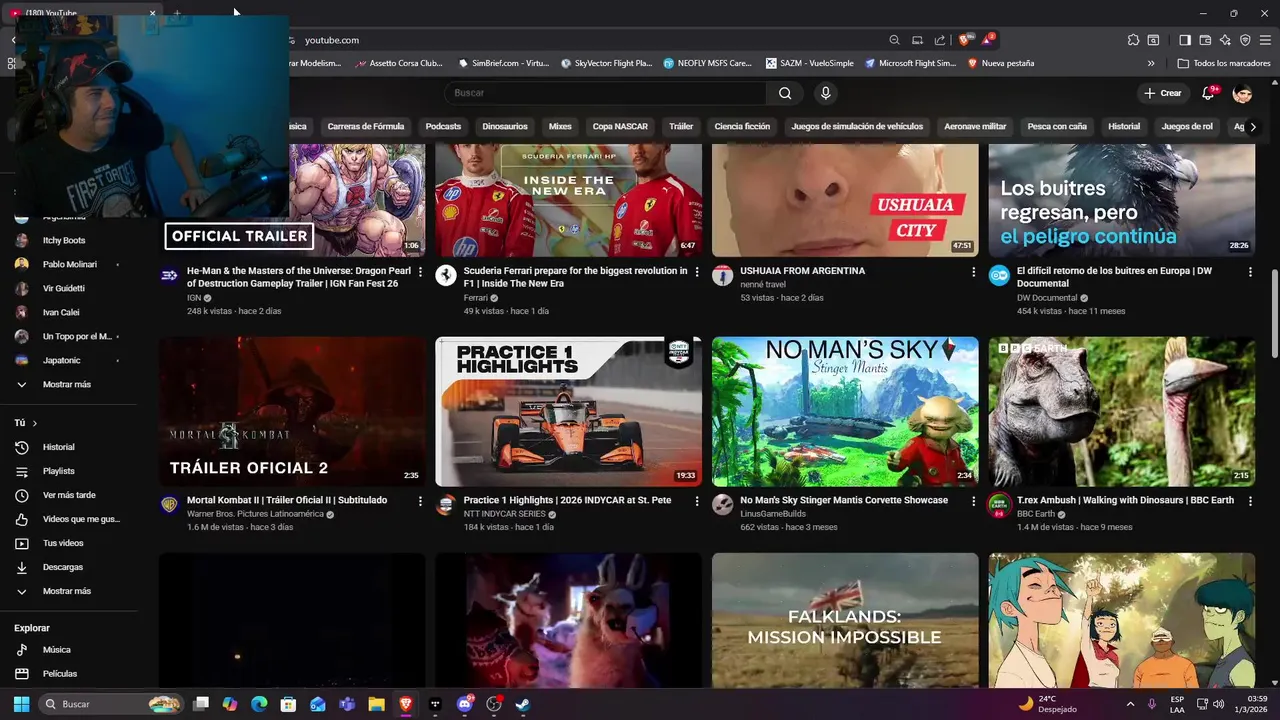Play the Practice 1 Highlights thumbnail

tap(568, 411)
